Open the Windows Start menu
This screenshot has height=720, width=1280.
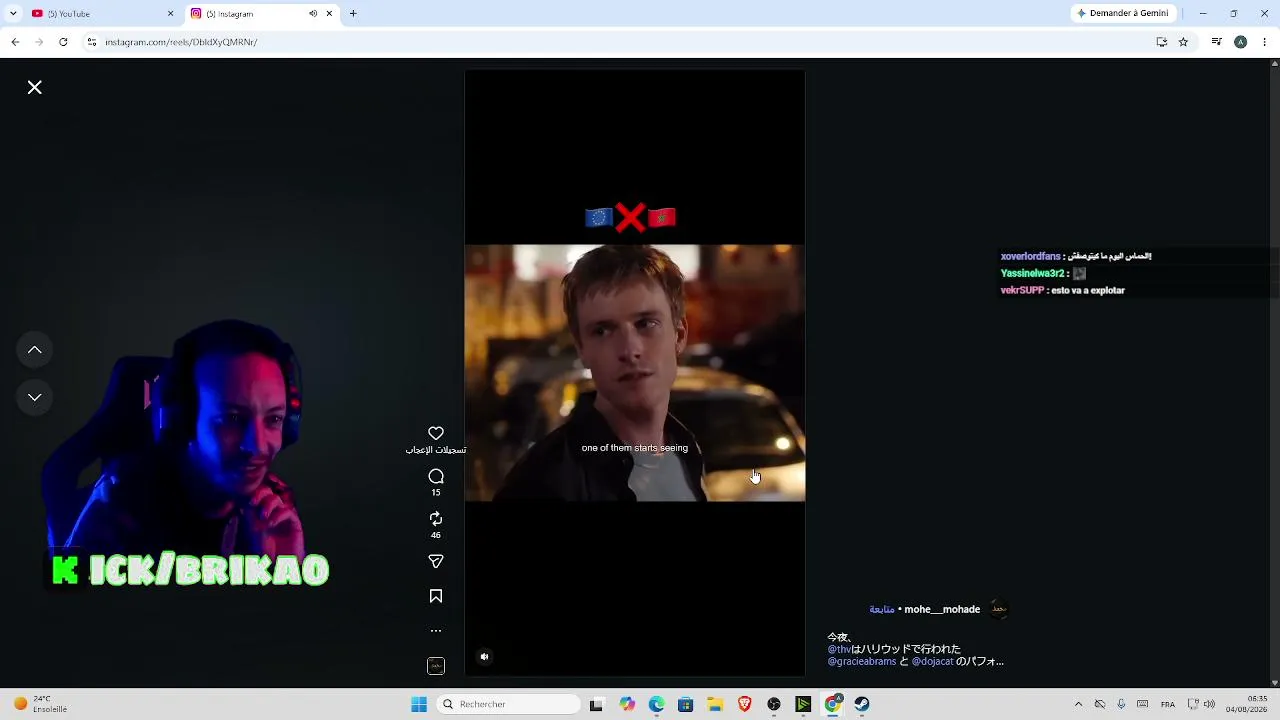[419, 704]
